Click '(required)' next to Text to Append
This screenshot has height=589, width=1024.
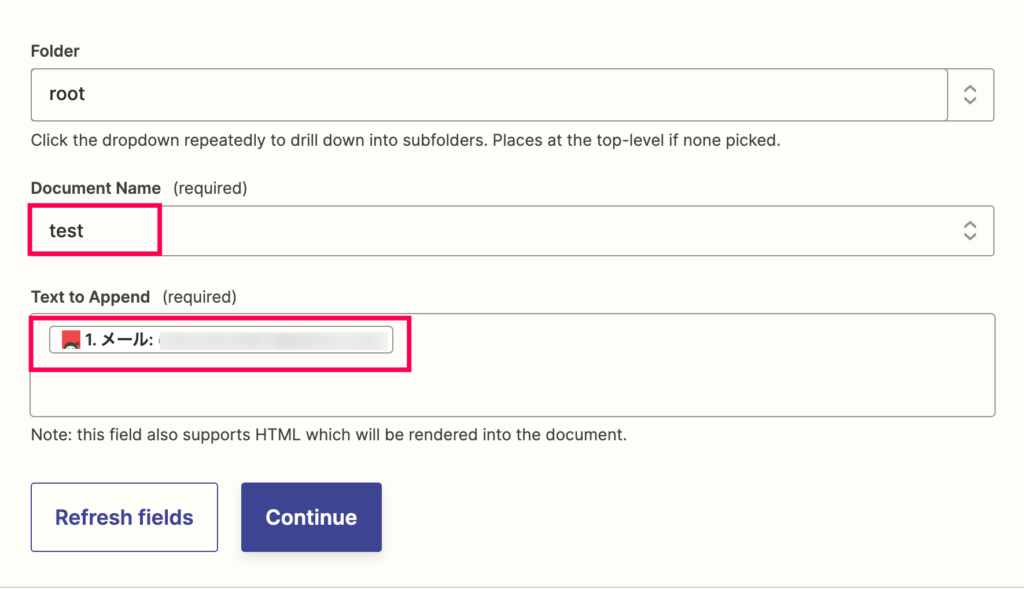tap(199, 297)
